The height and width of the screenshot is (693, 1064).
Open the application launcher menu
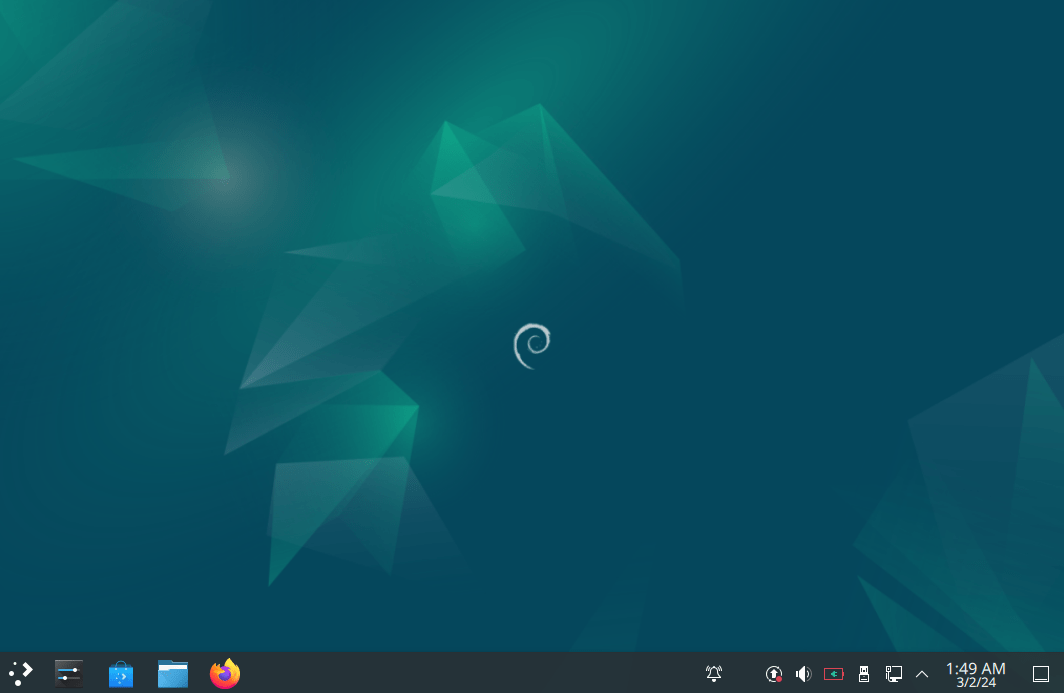[x=20, y=672]
